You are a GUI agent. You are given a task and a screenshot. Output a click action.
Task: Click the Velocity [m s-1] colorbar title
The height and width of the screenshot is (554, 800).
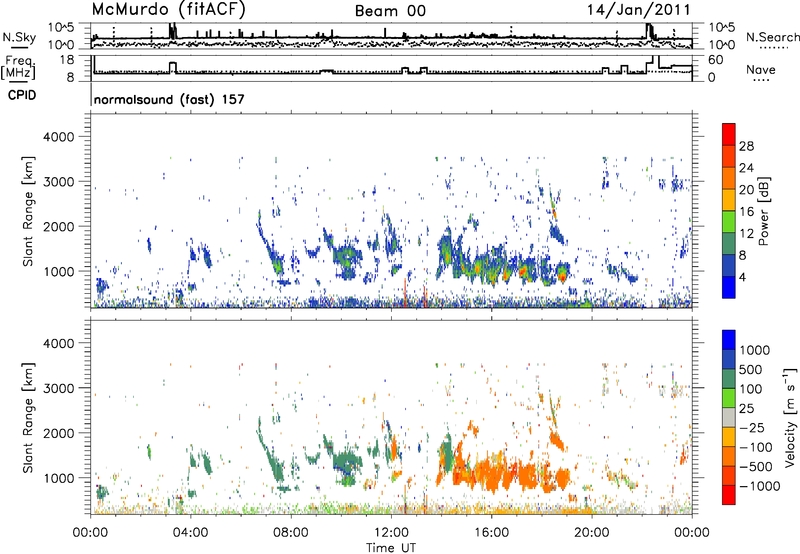790,416
